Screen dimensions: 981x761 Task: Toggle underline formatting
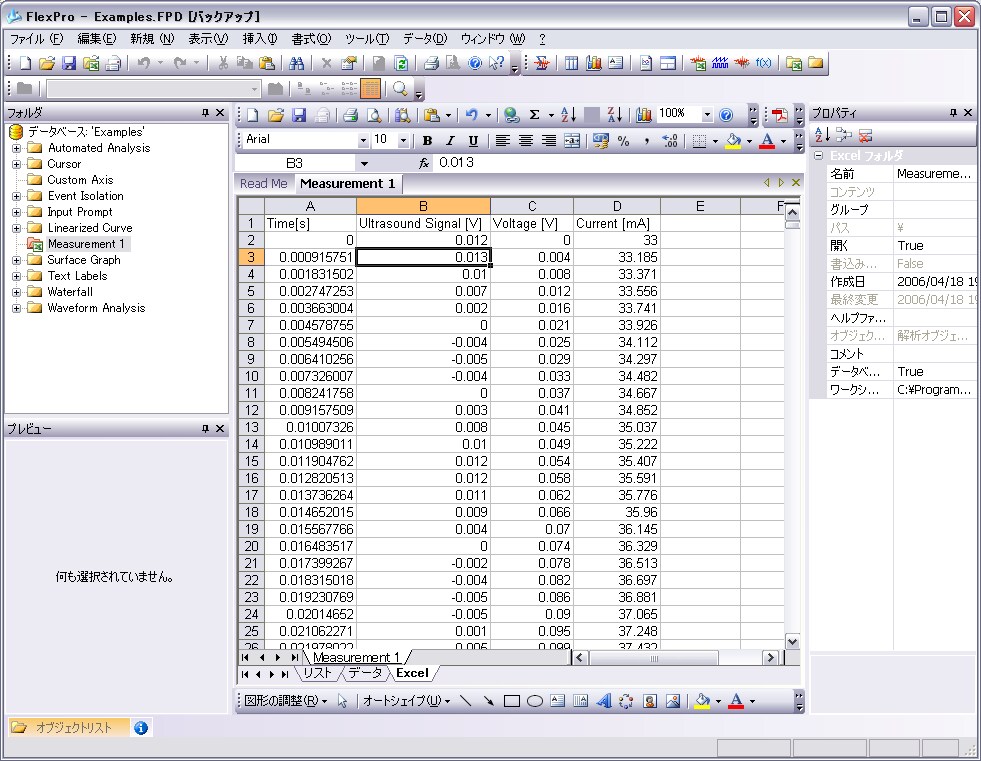click(x=474, y=141)
